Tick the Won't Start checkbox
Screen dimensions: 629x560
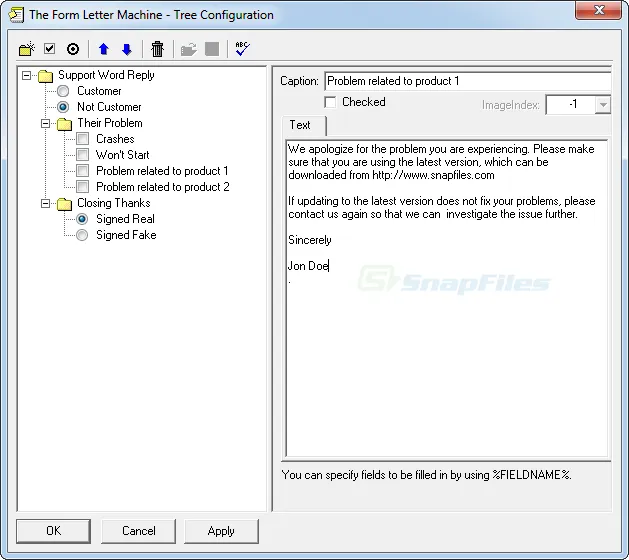click(83, 155)
